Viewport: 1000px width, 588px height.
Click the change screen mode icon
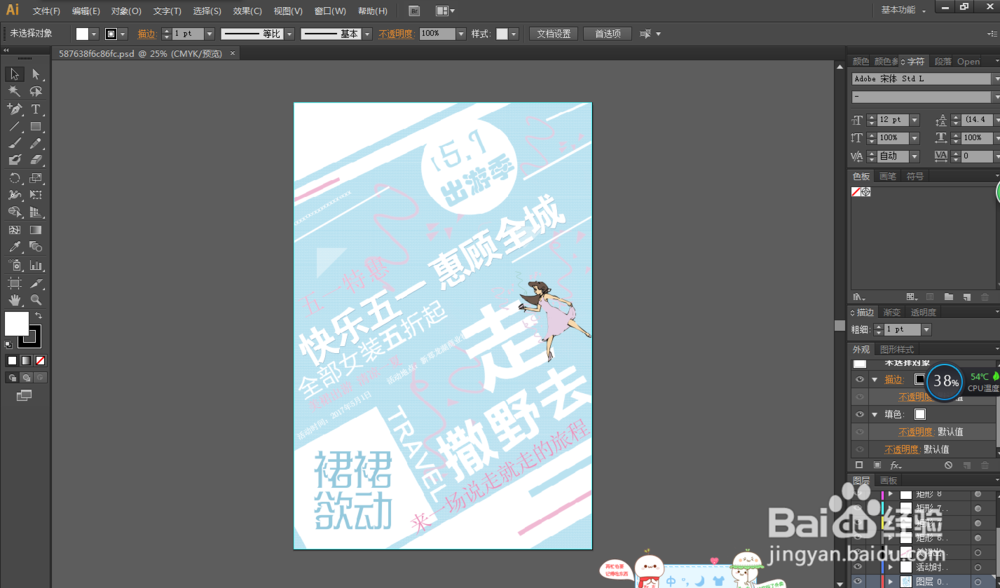pyautogui.click(x=24, y=396)
